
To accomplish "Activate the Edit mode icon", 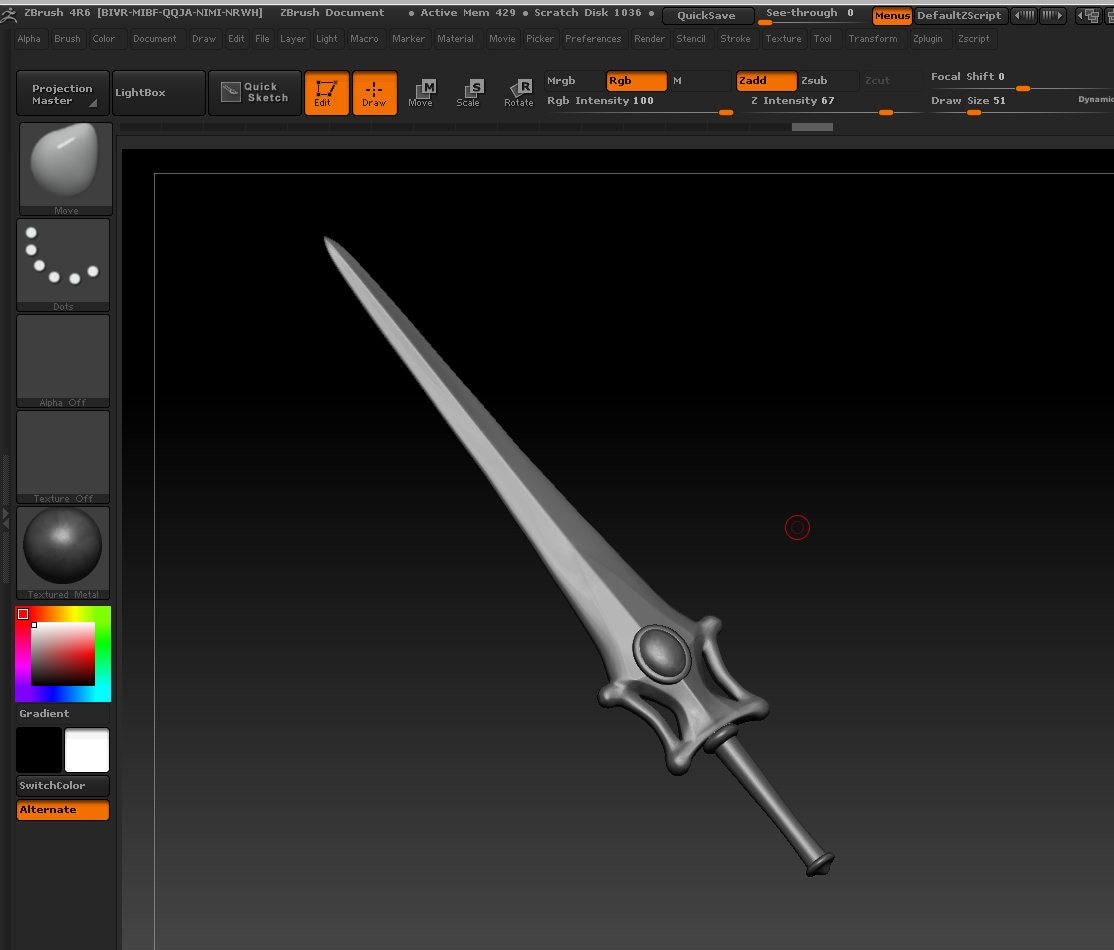I will [x=327, y=93].
